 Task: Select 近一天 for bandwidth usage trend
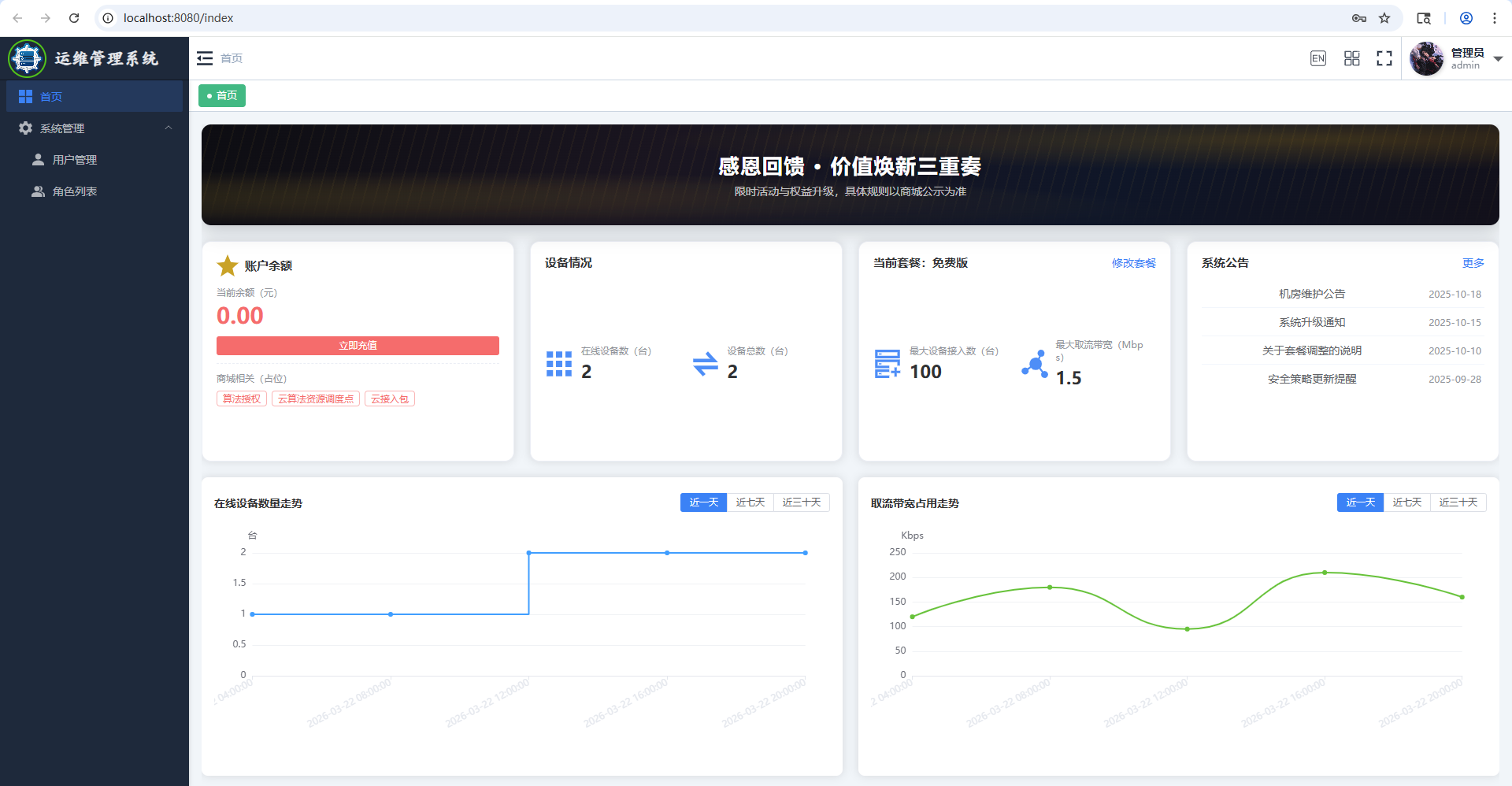[x=1360, y=502]
